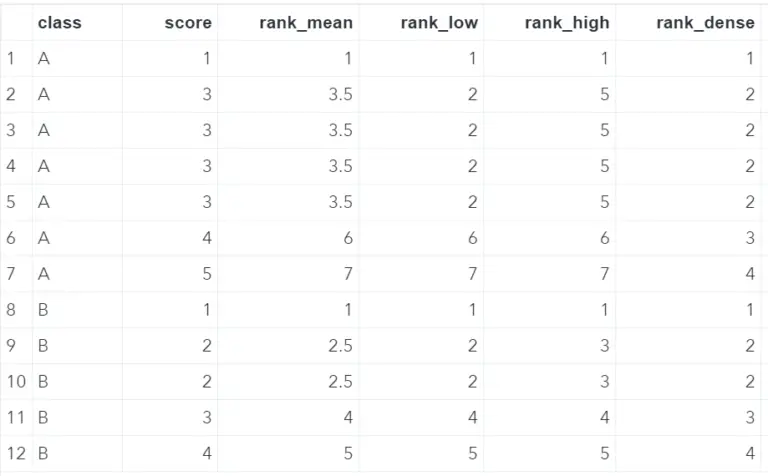Select the rank_mean column header

pyautogui.click(x=306, y=23)
